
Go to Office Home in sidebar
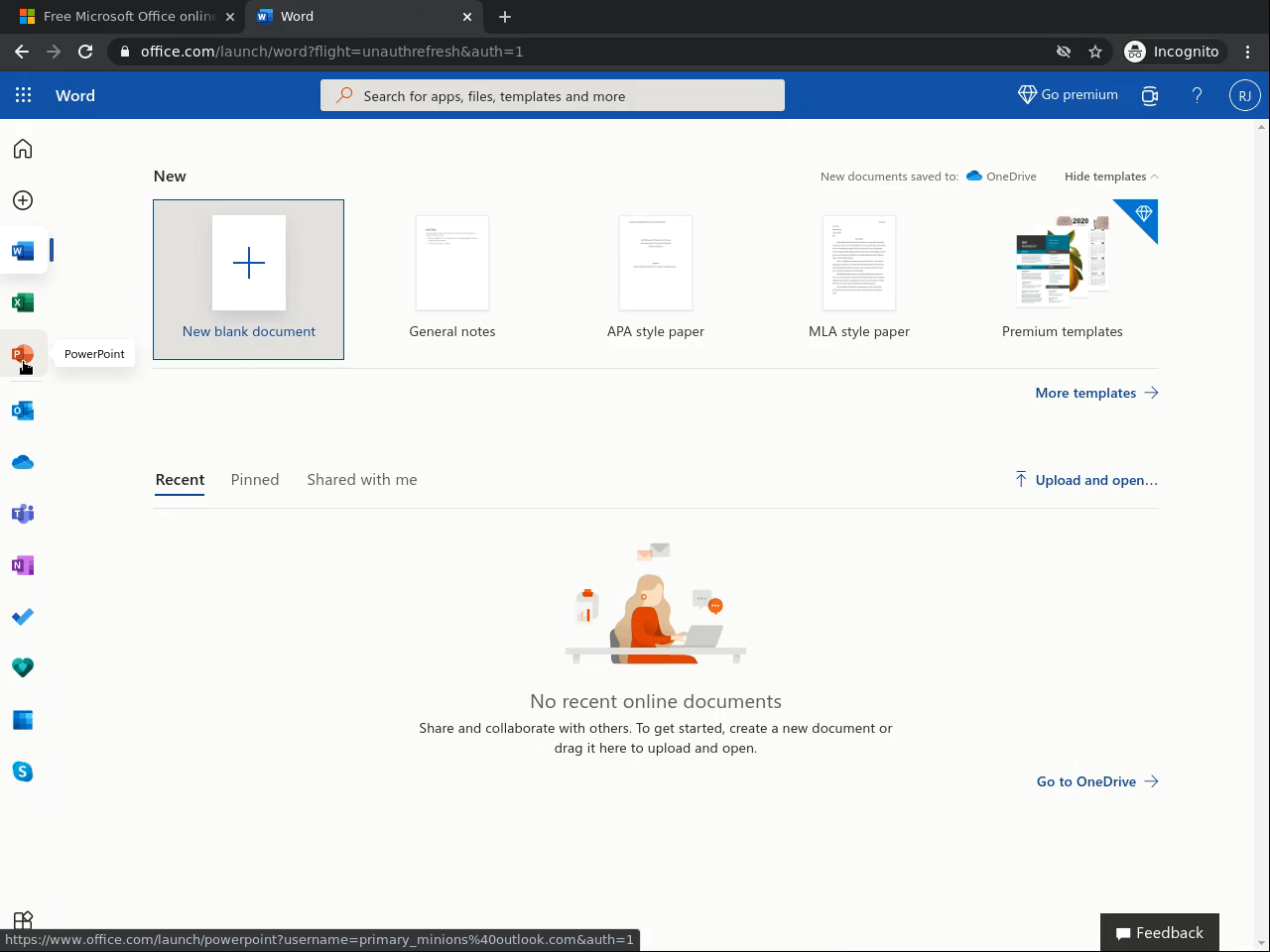[x=23, y=149]
